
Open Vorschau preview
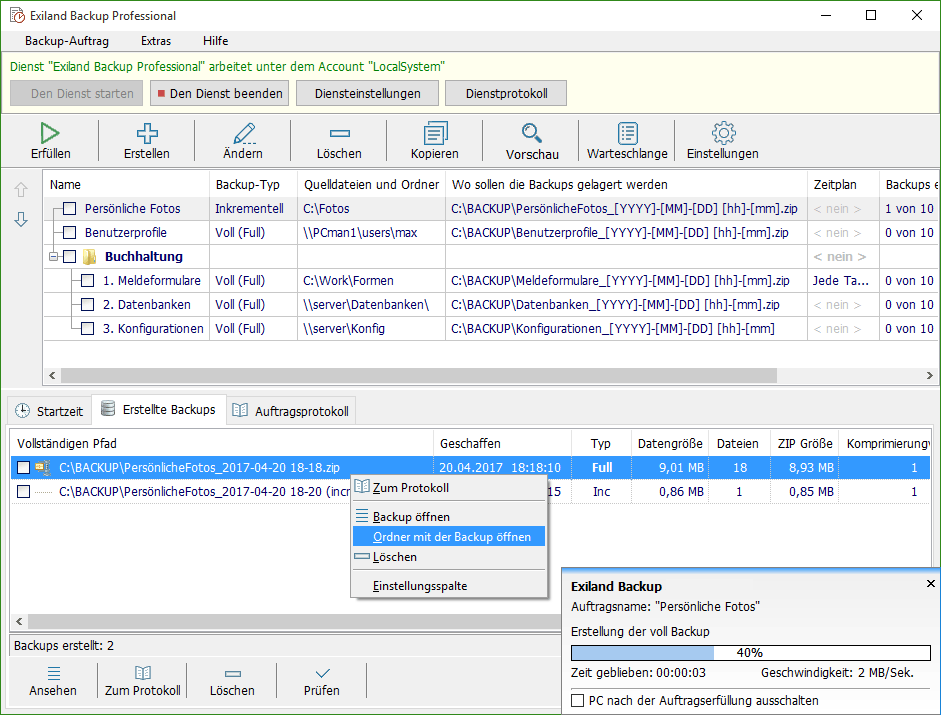click(x=532, y=133)
